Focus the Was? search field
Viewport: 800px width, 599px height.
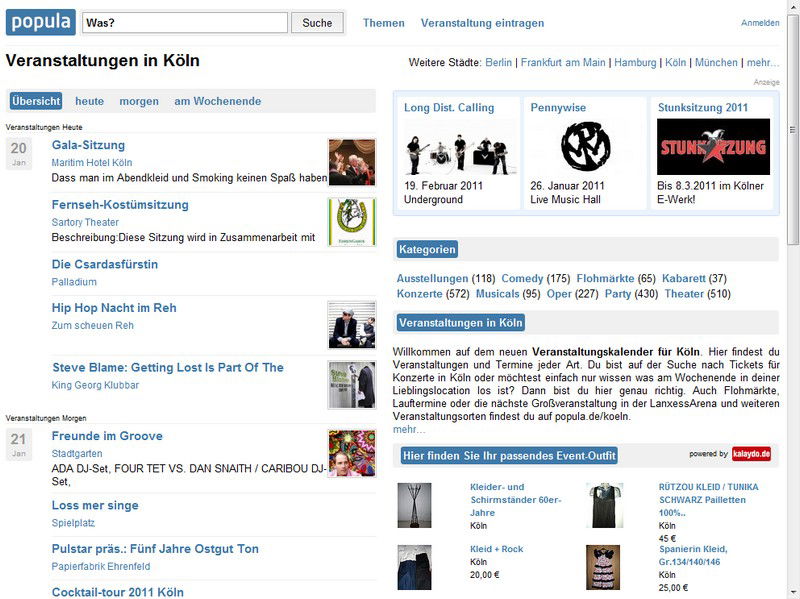[185, 22]
